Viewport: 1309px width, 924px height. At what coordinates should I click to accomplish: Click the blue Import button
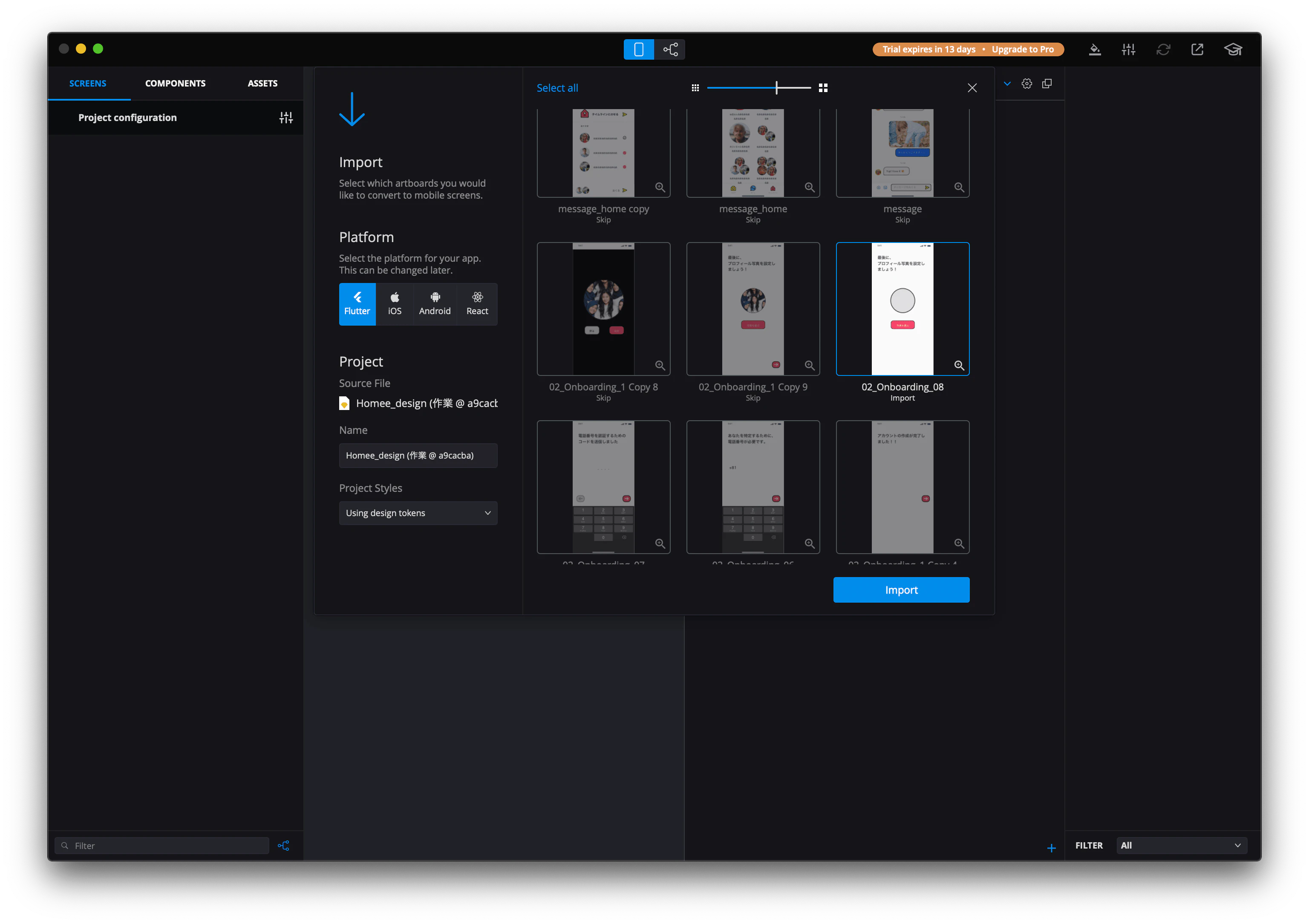coord(901,590)
